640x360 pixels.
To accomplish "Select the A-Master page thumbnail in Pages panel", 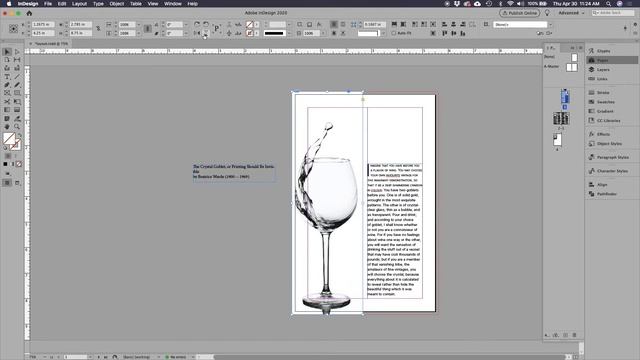I will pos(571,67).
